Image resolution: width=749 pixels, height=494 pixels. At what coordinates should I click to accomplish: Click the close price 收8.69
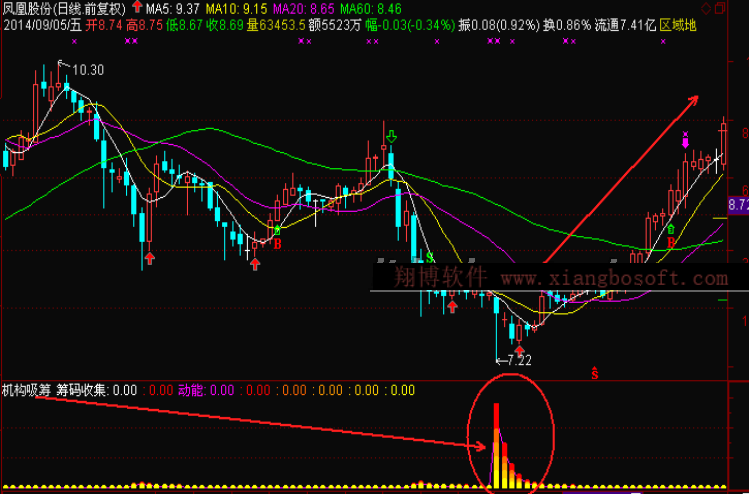tap(225, 25)
